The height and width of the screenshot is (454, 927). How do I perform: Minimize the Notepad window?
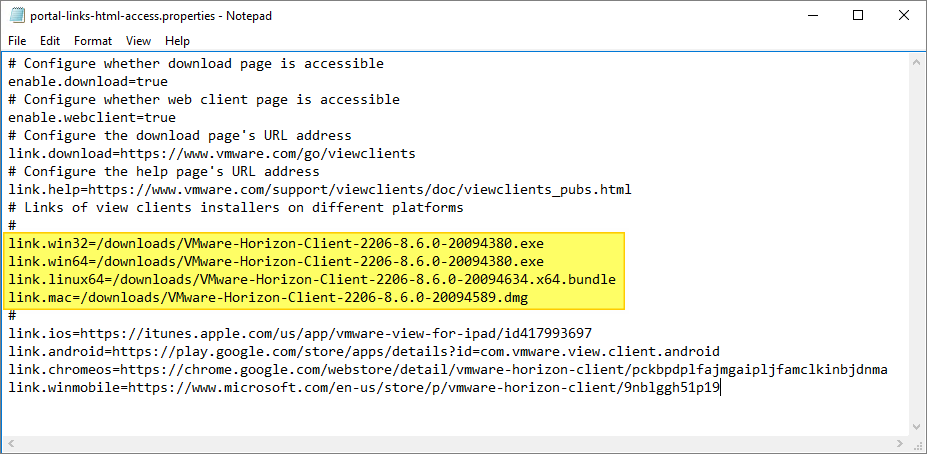tap(811, 16)
